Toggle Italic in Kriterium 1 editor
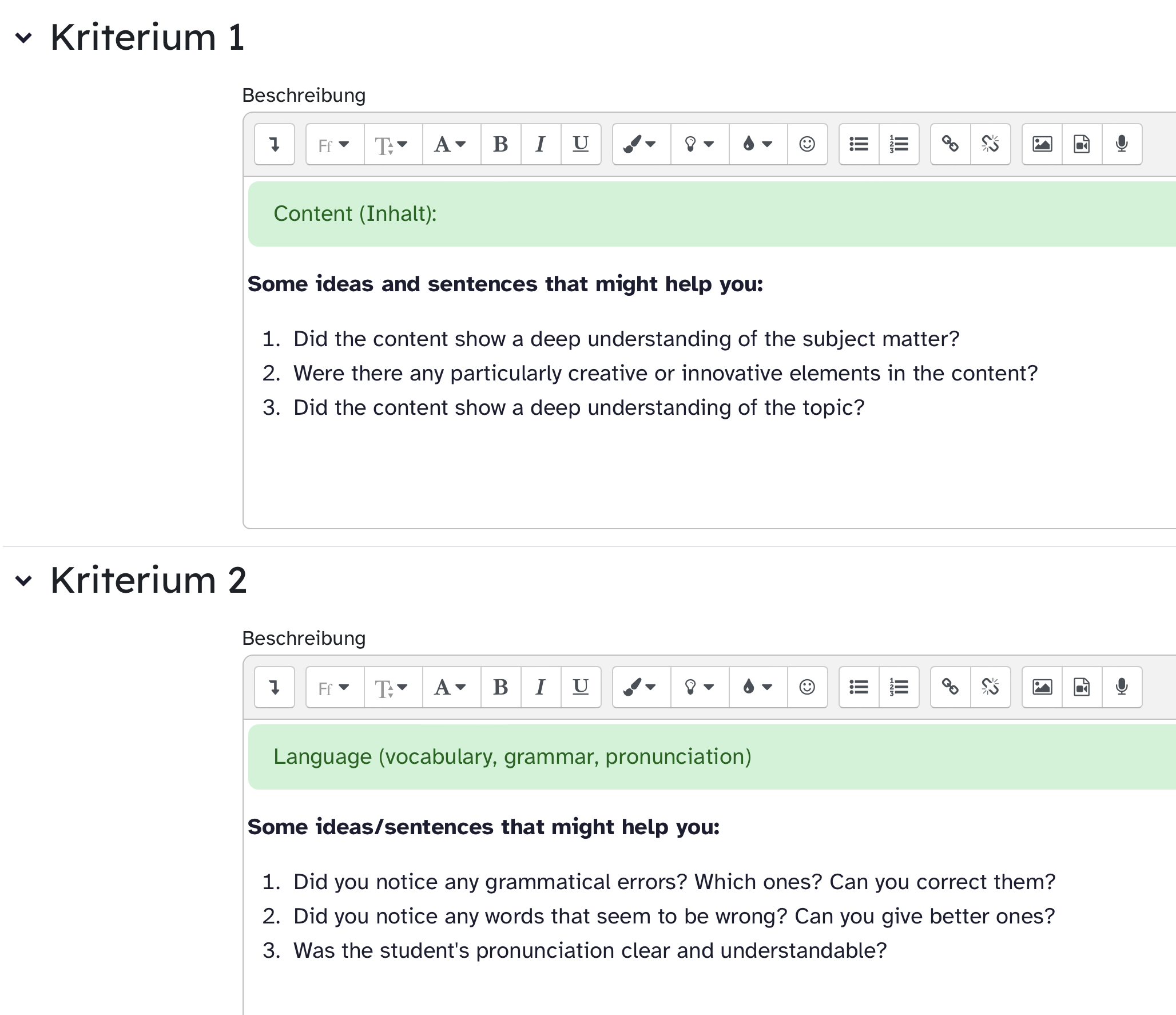The image size is (1176, 1015). coord(541,144)
